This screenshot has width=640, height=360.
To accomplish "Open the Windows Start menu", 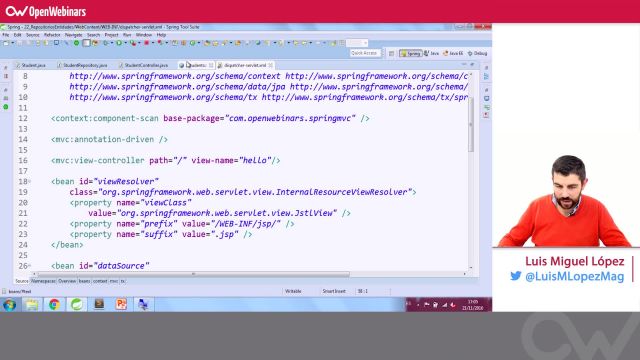I will [x=9, y=304].
